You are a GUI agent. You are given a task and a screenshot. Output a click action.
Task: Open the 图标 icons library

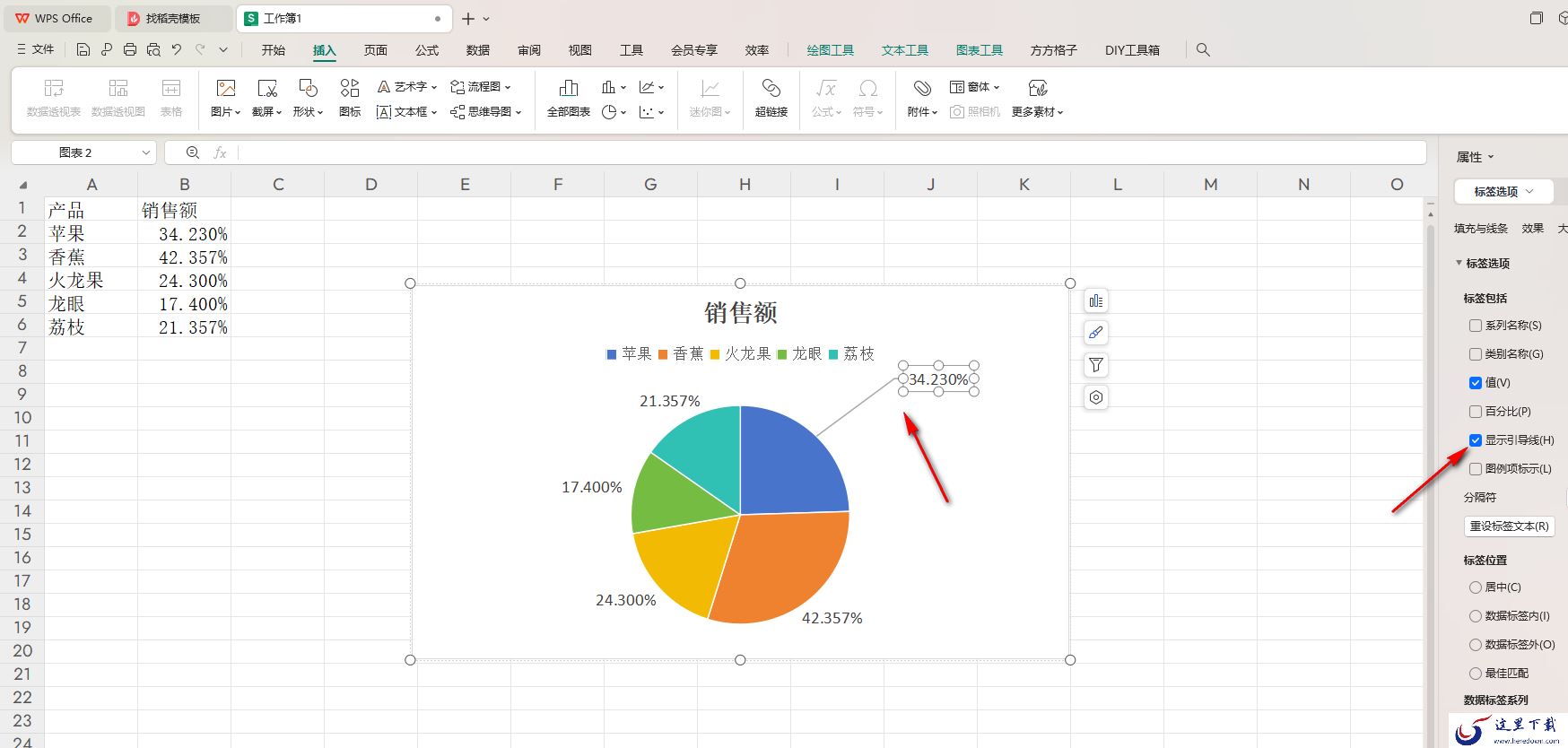coord(350,98)
